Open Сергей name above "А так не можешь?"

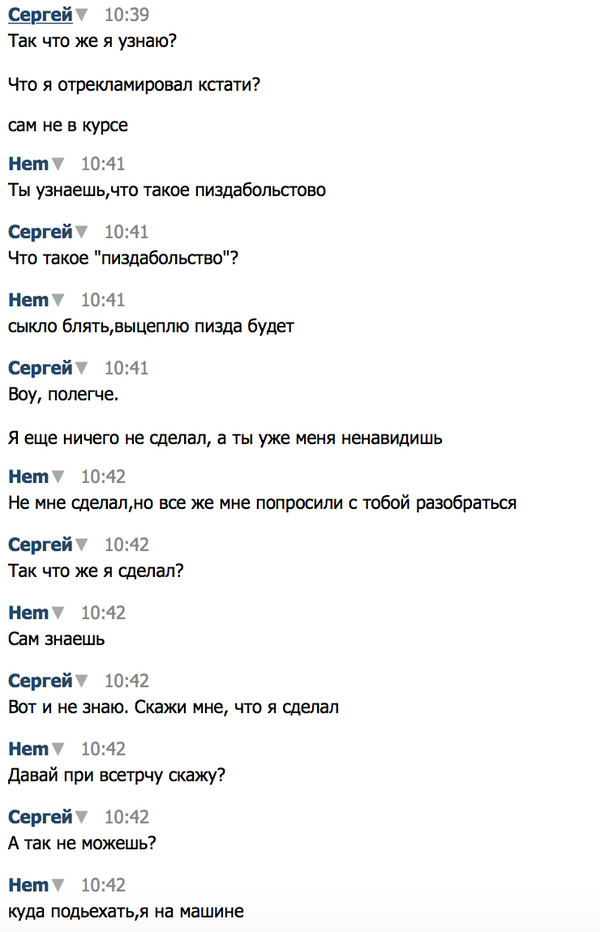pyautogui.click(x=40, y=817)
